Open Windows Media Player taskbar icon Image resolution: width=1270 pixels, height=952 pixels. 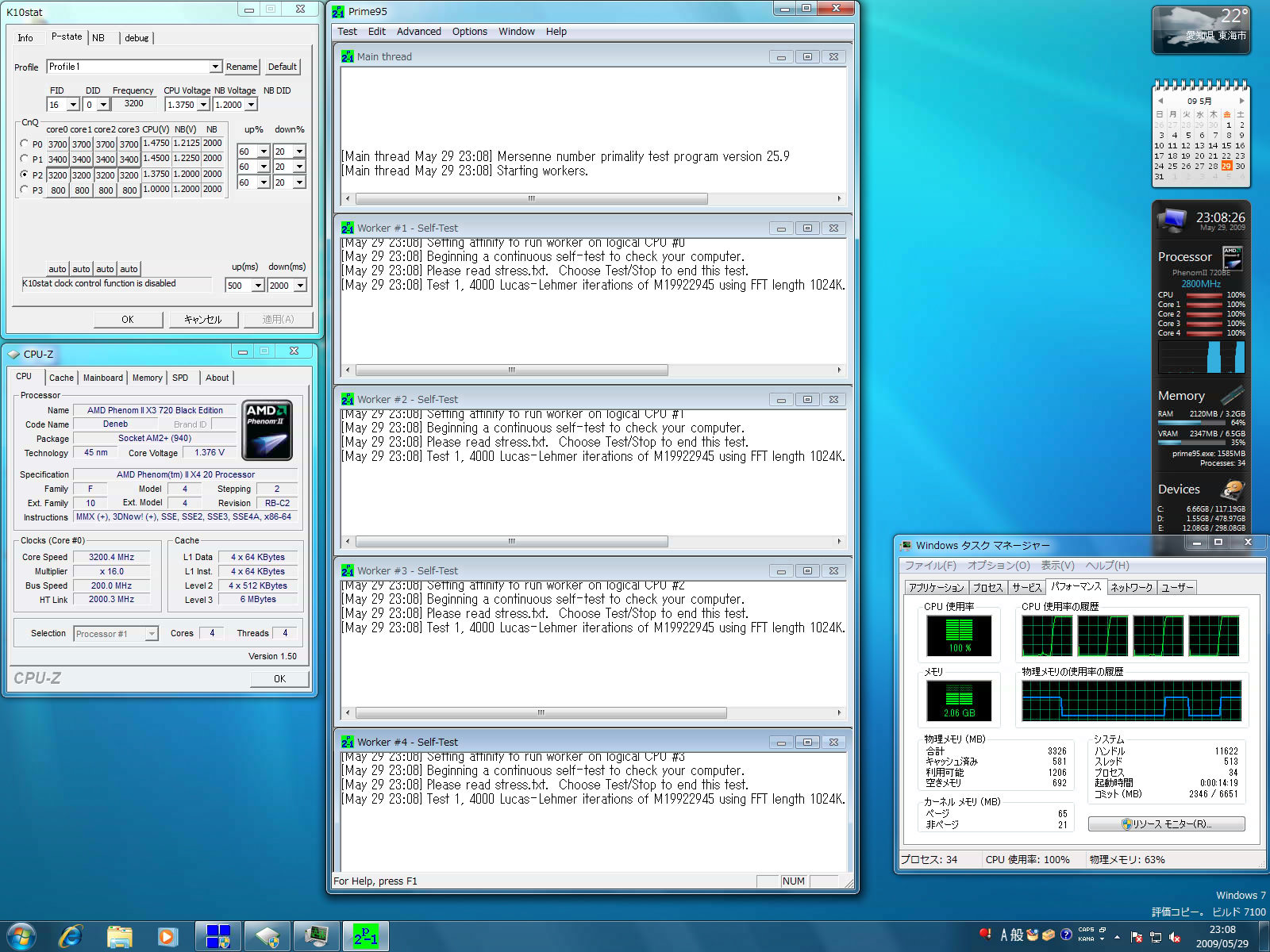(167, 937)
